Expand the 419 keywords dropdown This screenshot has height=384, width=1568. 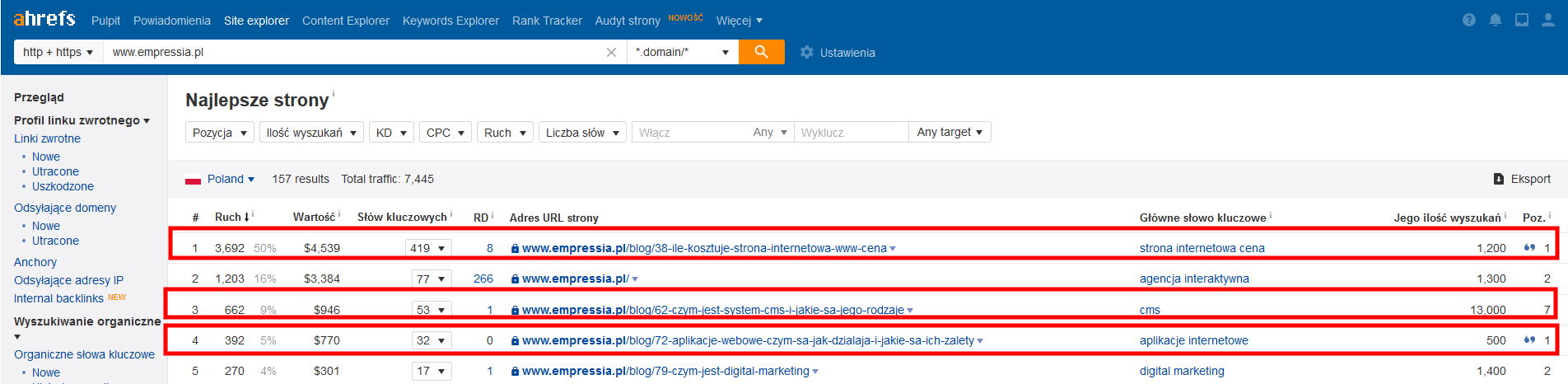coord(428,248)
